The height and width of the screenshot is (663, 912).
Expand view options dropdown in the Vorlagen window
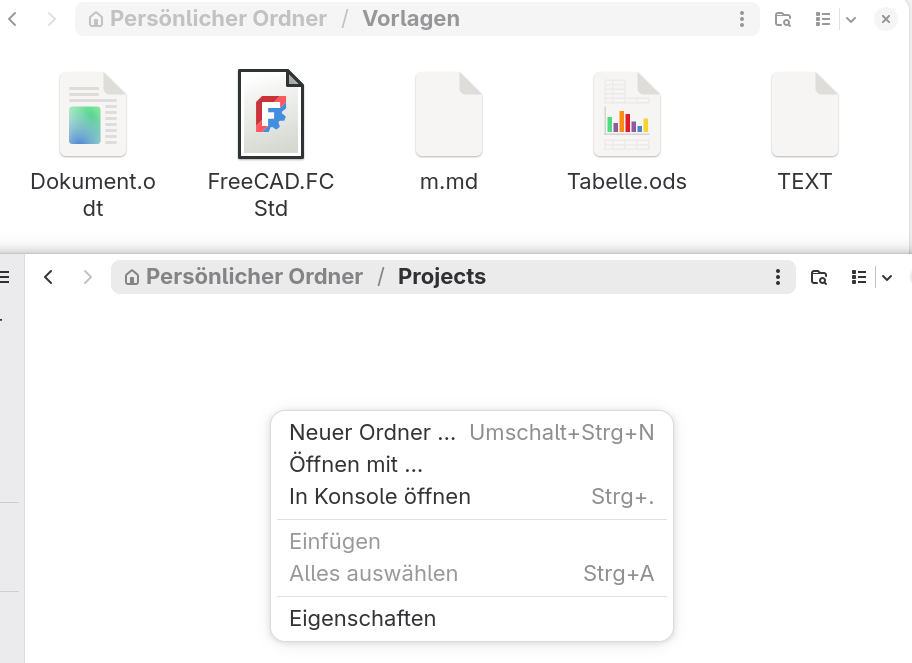click(851, 19)
